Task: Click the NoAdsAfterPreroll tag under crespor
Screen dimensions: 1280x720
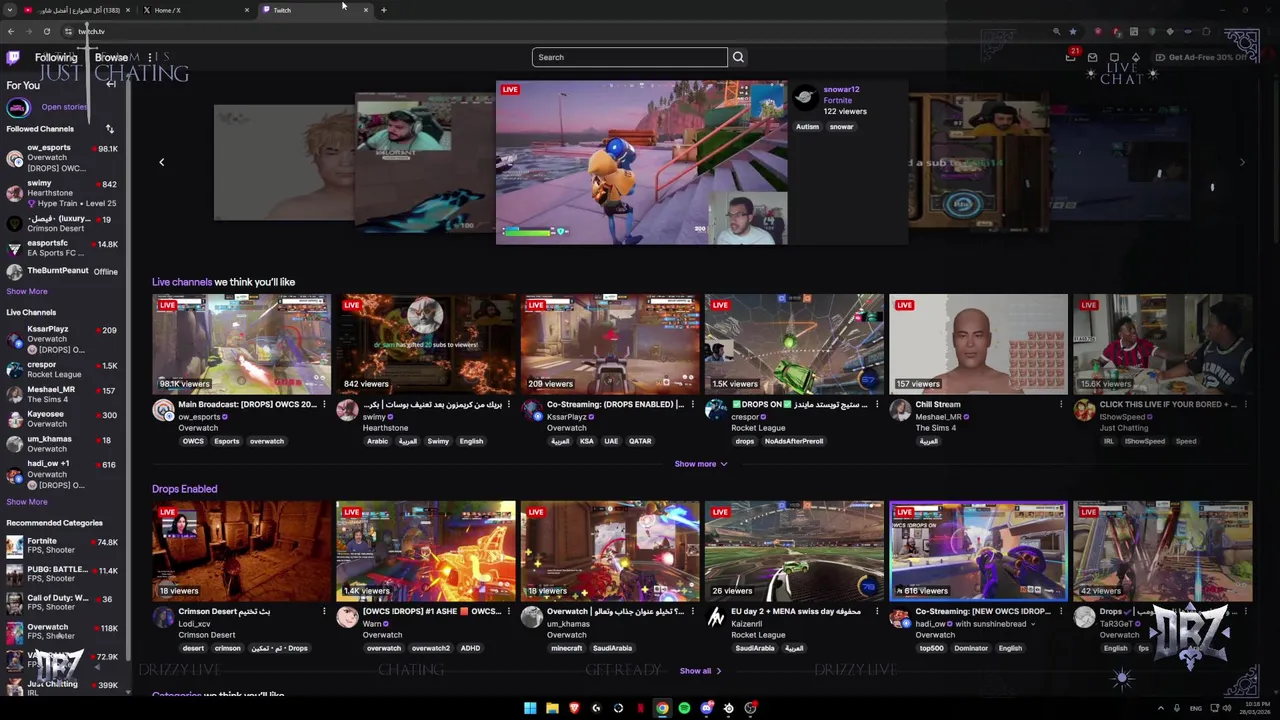Action: (793, 441)
